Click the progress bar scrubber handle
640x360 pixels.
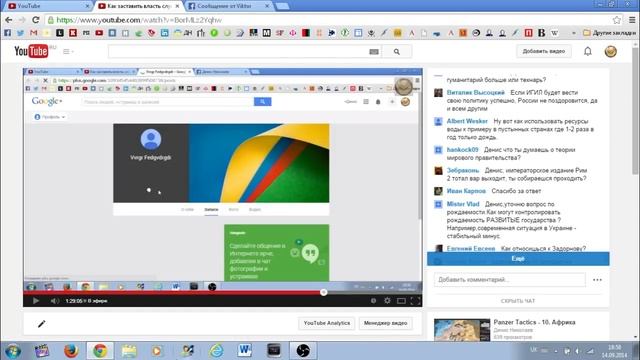click(324, 292)
